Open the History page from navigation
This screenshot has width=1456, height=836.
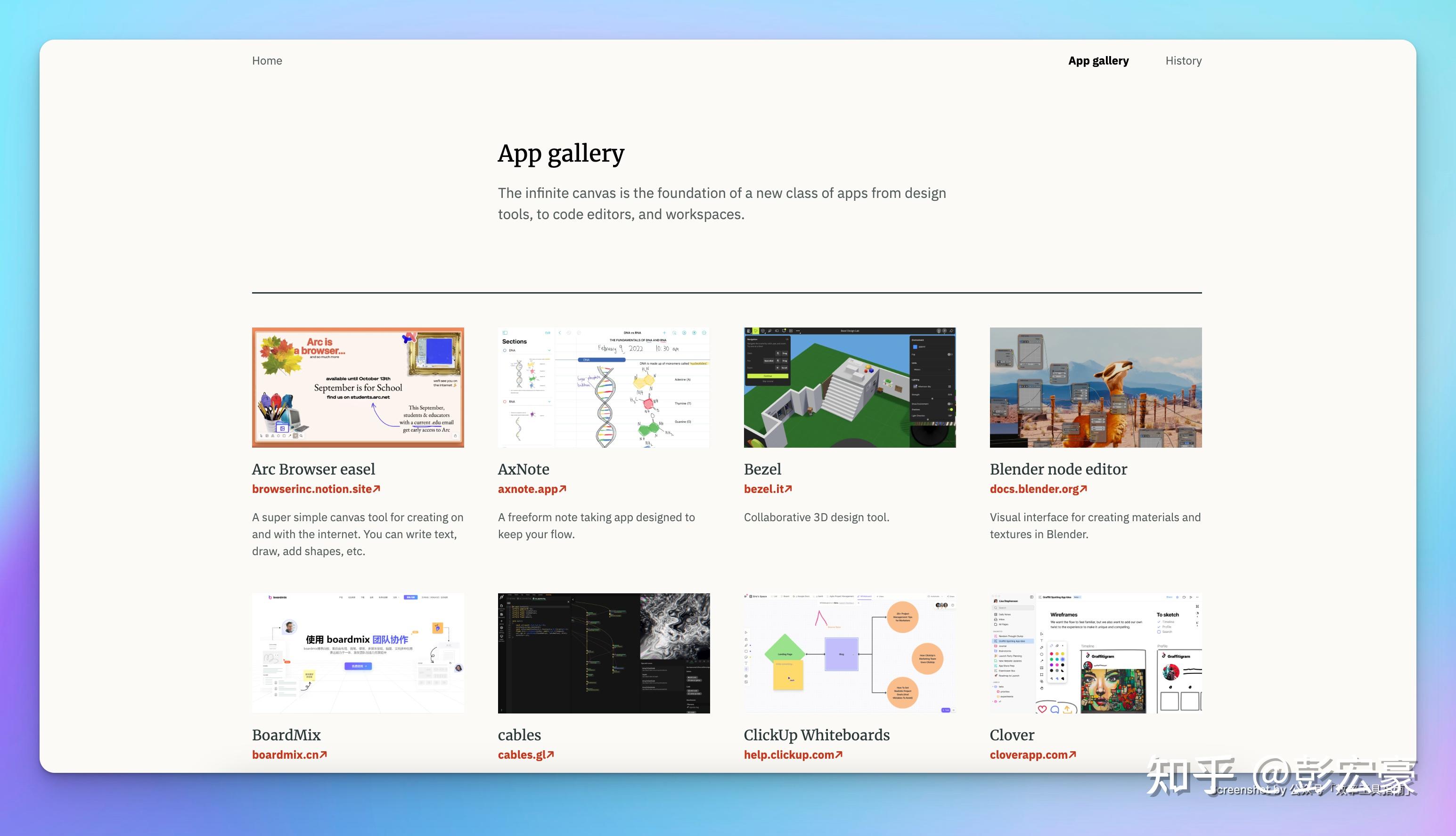[1183, 61]
